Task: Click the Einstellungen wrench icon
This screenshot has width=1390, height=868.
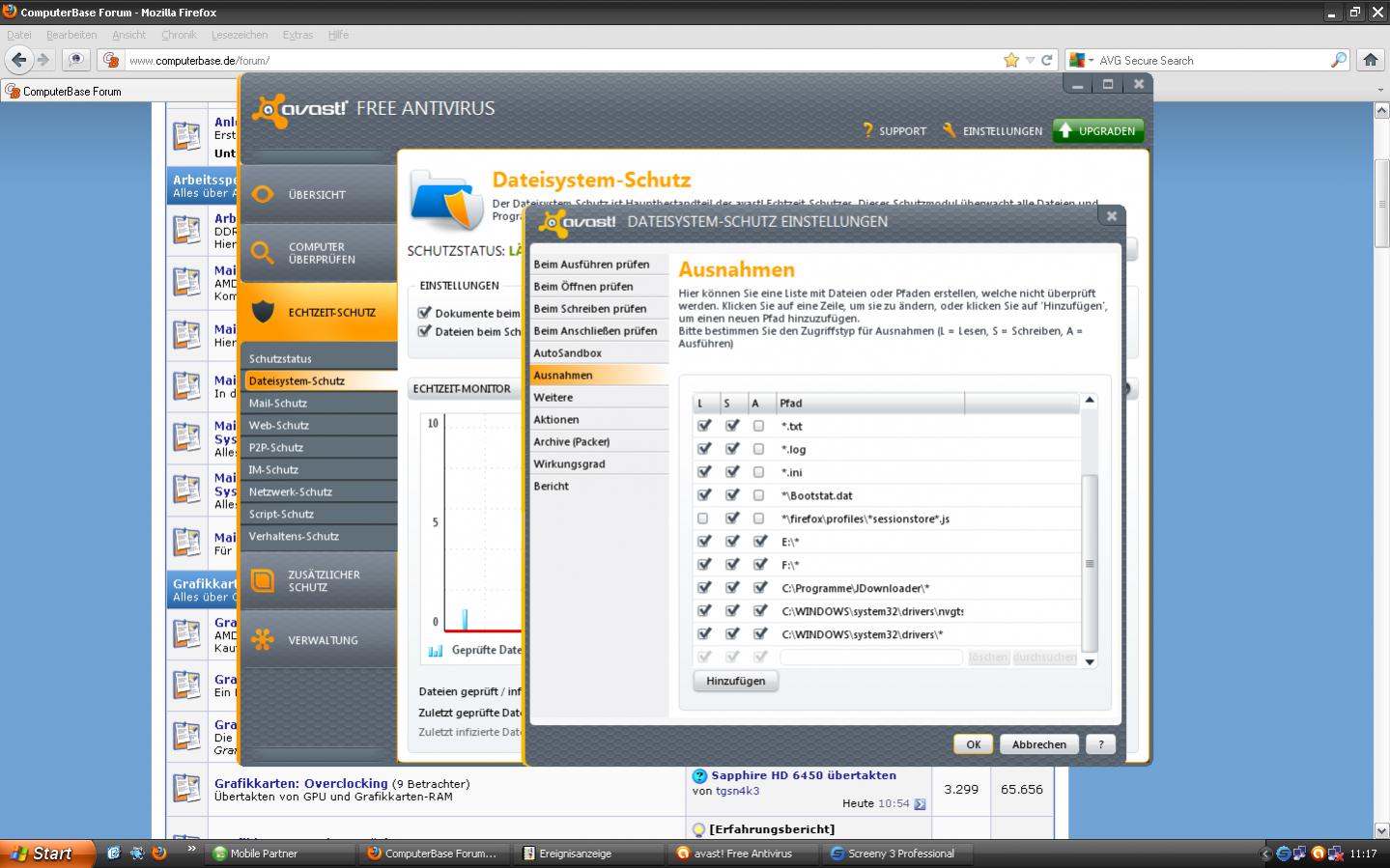Action: (950, 130)
